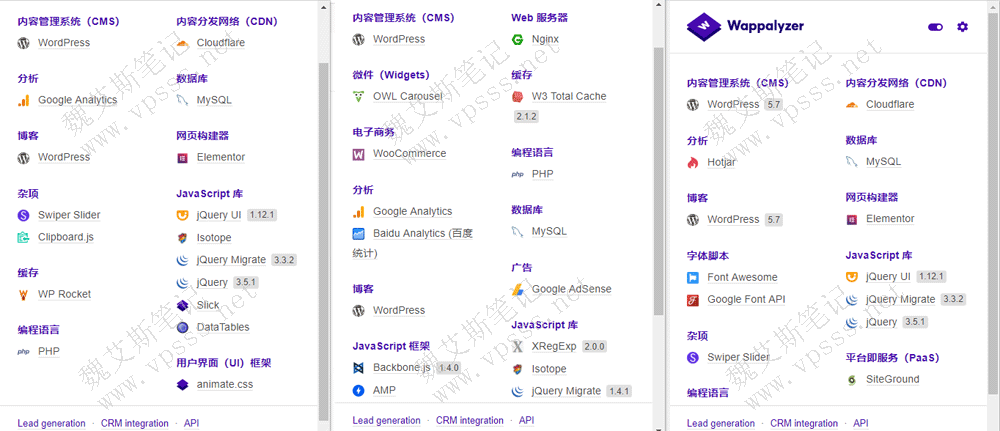Click the middle panel's vertical scrollbar
The image size is (1000, 431).
pos(658,180)
